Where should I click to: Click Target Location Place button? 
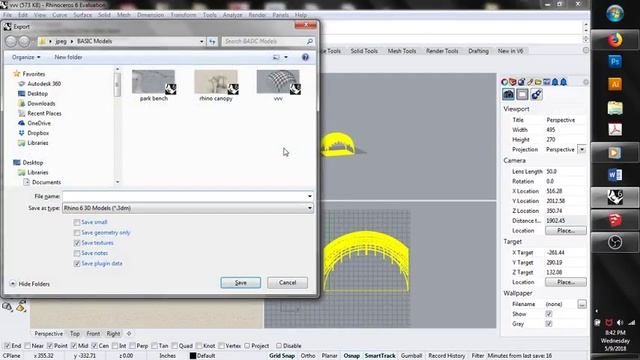coord(566,282)
